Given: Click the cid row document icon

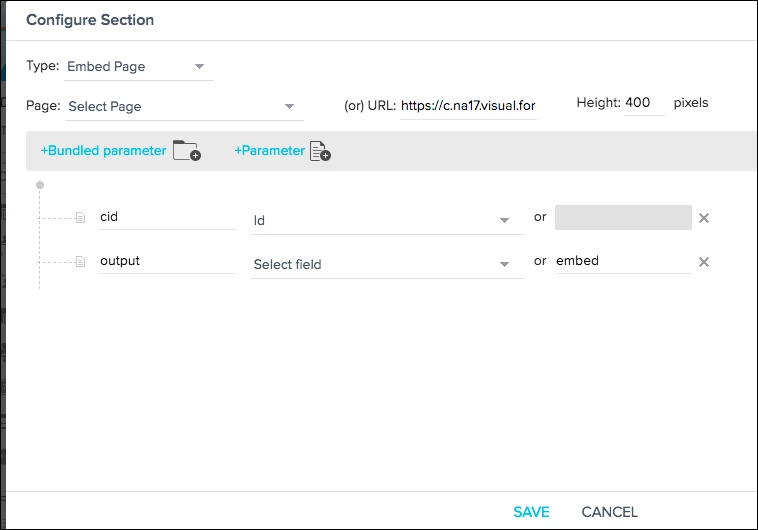Looking at the screenshot, I should [x=81, y=218].
